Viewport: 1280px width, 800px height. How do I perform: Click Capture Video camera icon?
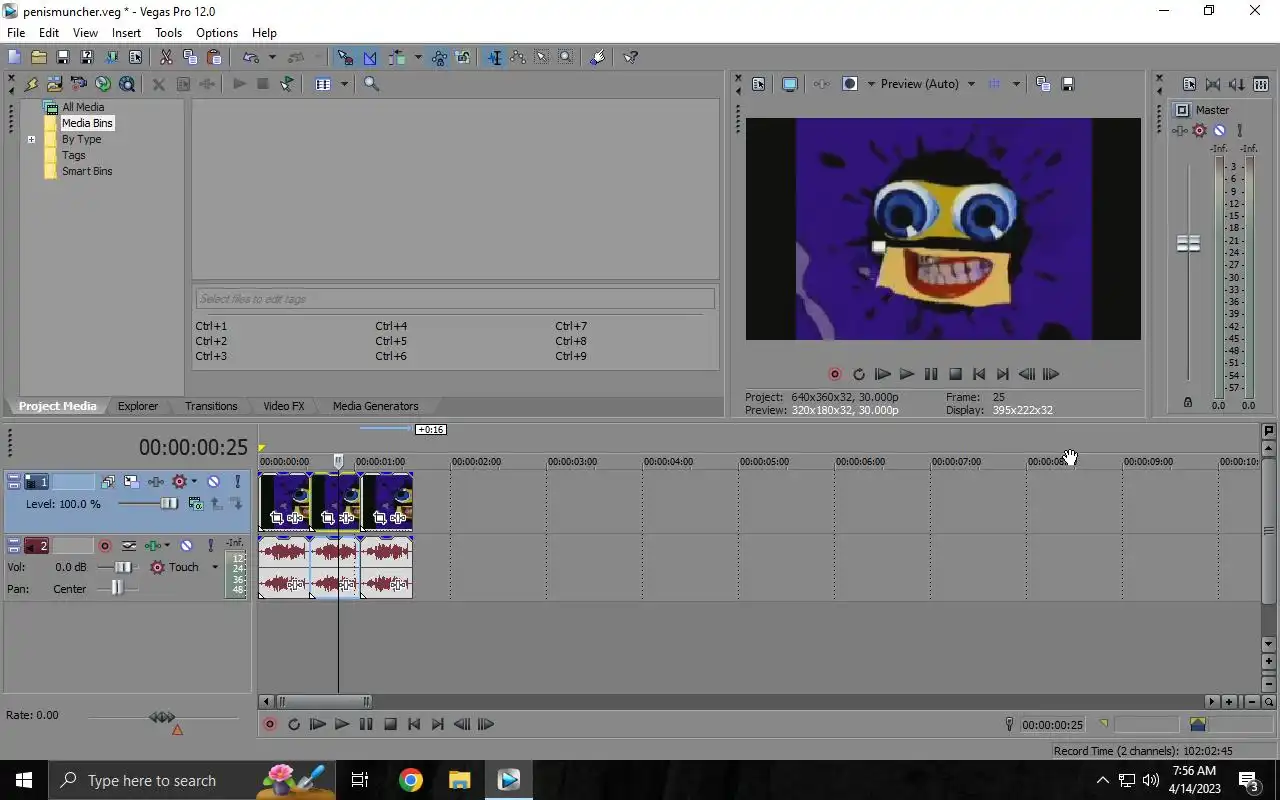(x=78, y=84)
